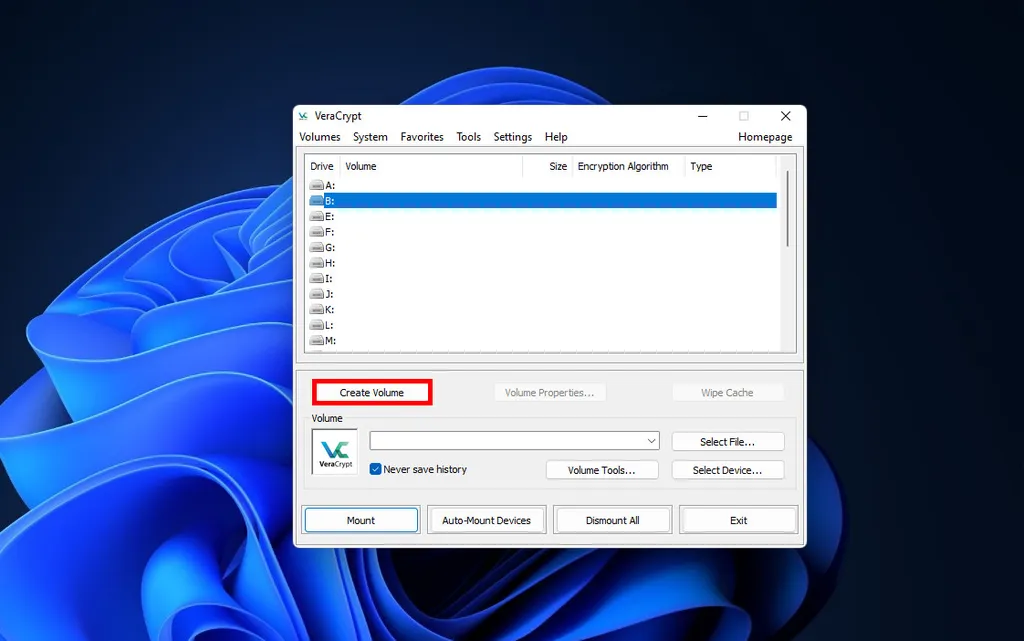Choose the J: drive icon
Image resolution: width=1024 pixels, height=641 pixels.
[x=317, y=294]
